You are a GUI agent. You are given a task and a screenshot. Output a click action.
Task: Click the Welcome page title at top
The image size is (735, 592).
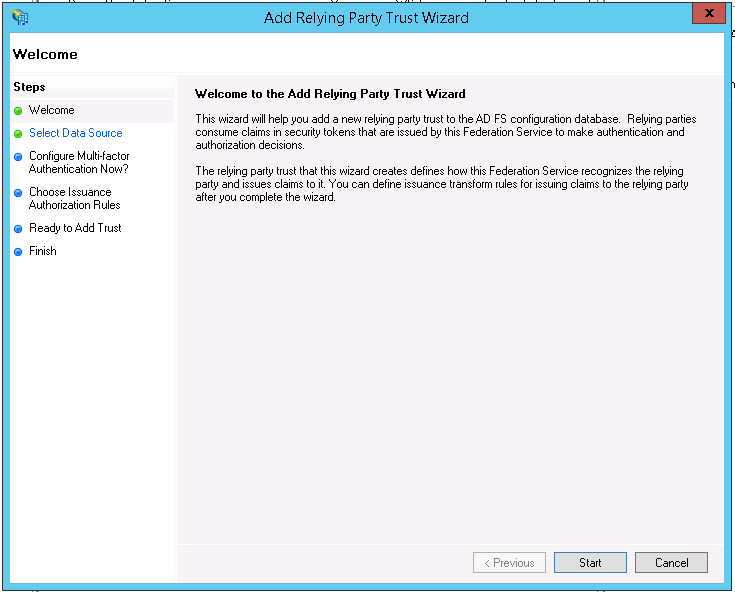click(45, 54)
